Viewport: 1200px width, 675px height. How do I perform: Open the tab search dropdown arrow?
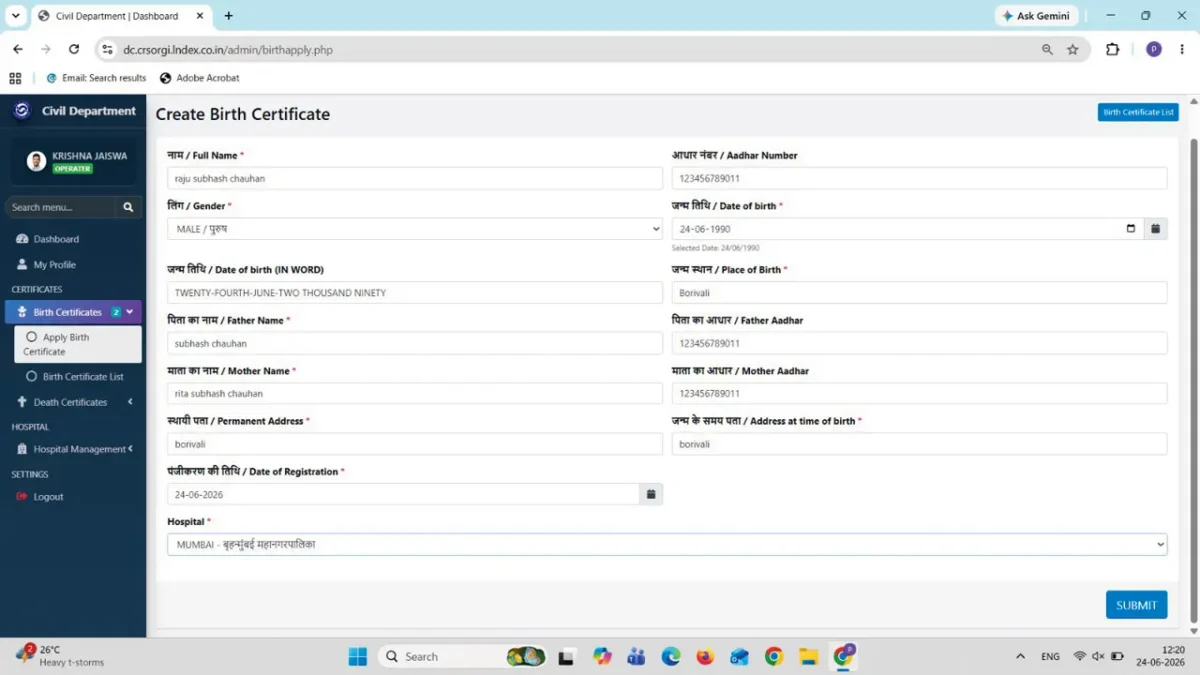14,16
